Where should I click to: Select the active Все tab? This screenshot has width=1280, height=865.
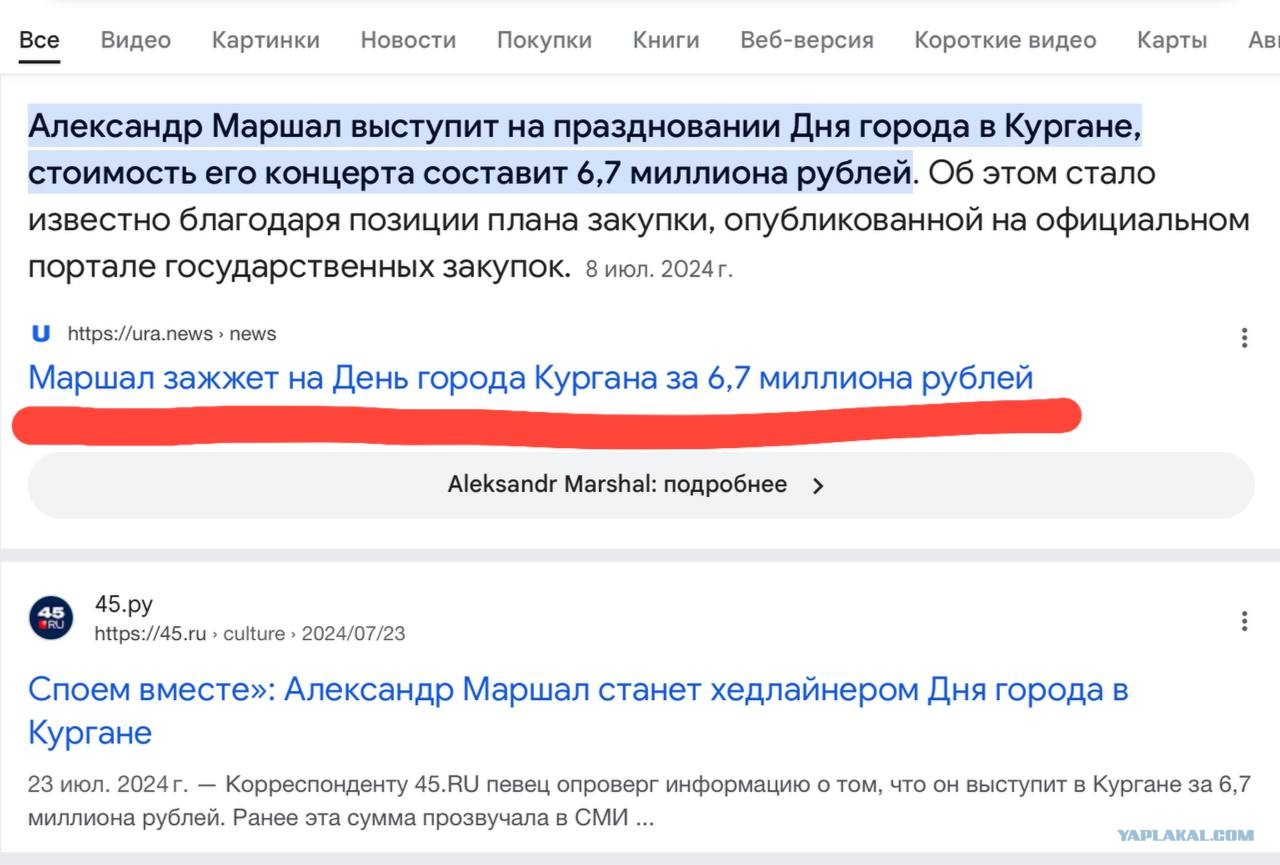point(40,40)
